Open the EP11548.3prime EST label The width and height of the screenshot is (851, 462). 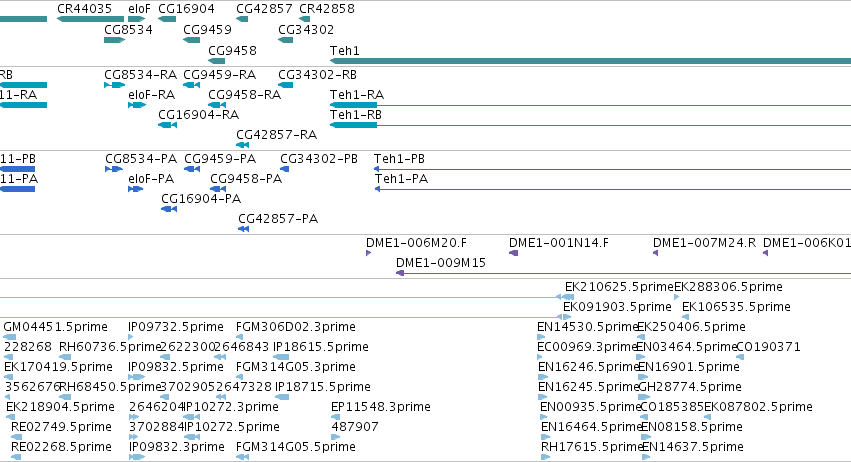tap(381, 407)
